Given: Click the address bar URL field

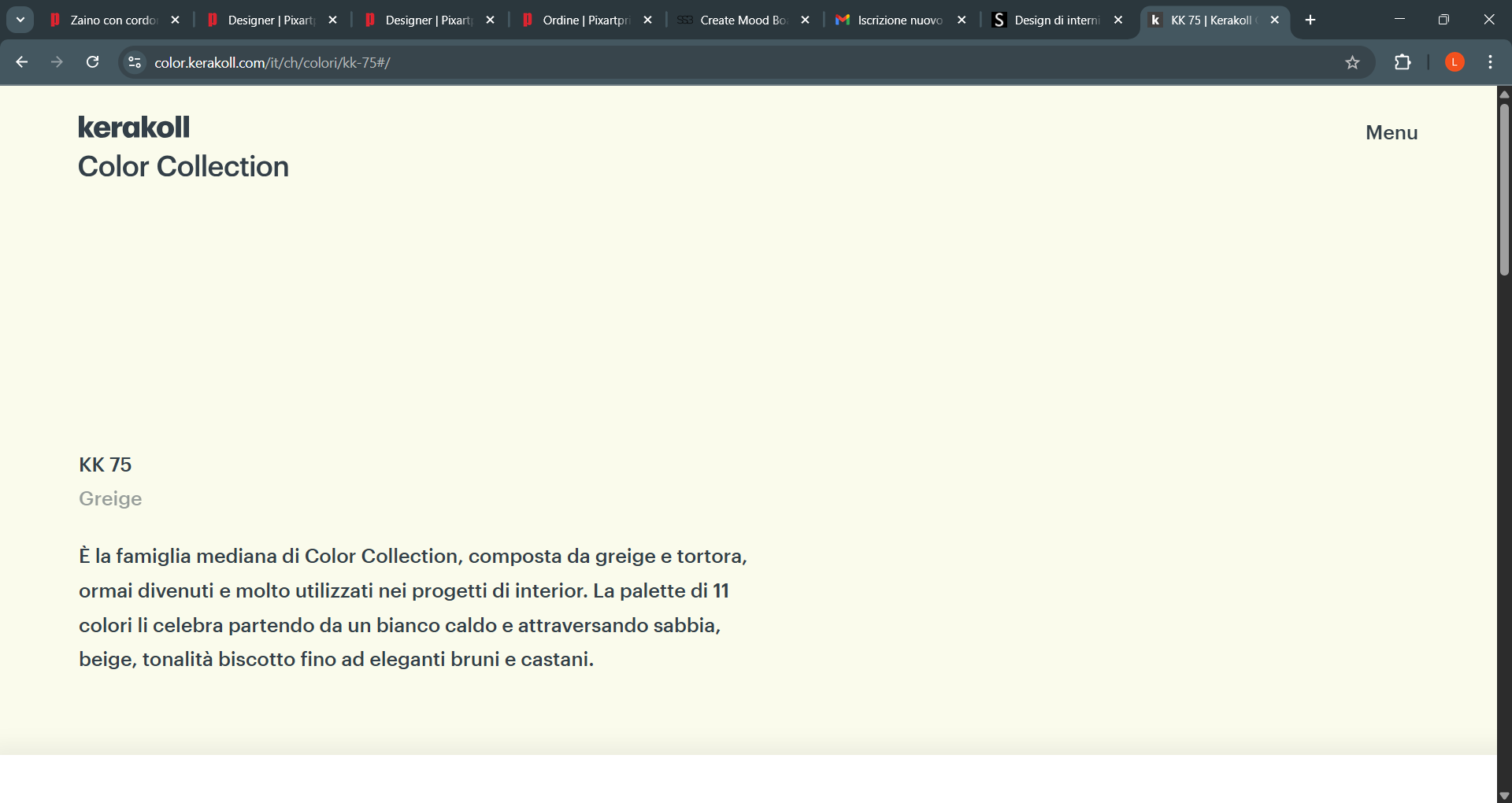Looking at the screenshot, I should [709, 62].
